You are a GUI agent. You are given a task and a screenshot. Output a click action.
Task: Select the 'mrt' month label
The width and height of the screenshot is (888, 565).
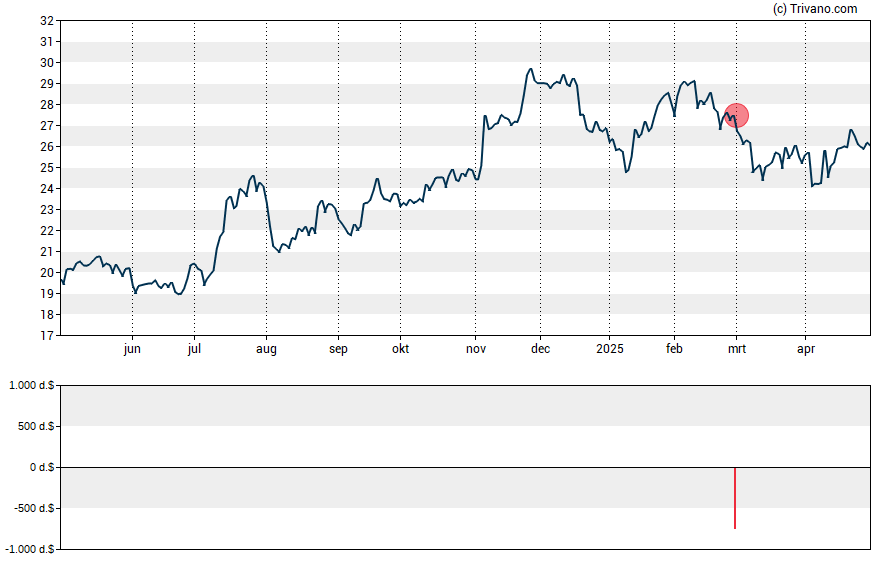(736, 349)
